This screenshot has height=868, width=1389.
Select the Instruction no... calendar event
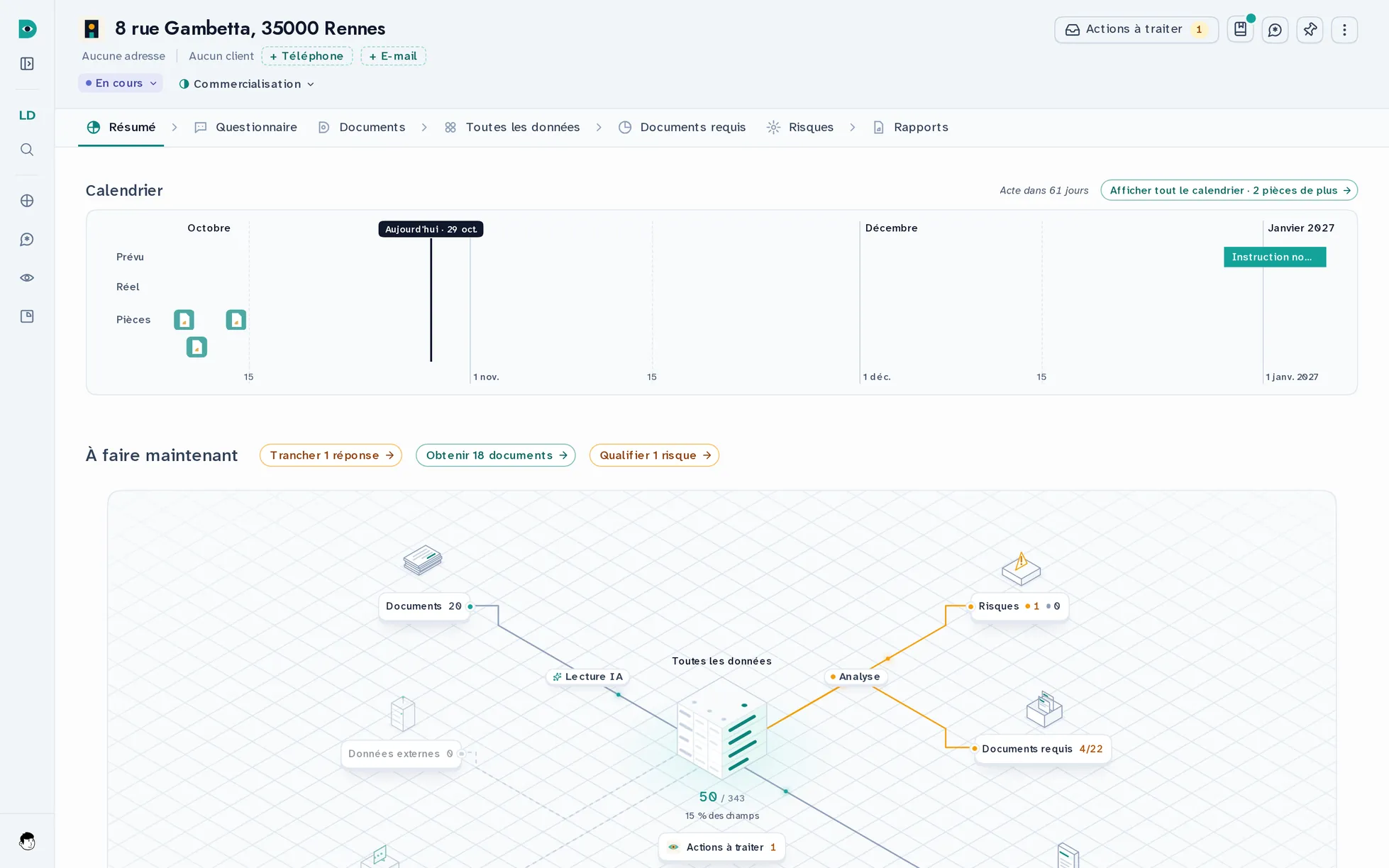(x=1275, y=257)
